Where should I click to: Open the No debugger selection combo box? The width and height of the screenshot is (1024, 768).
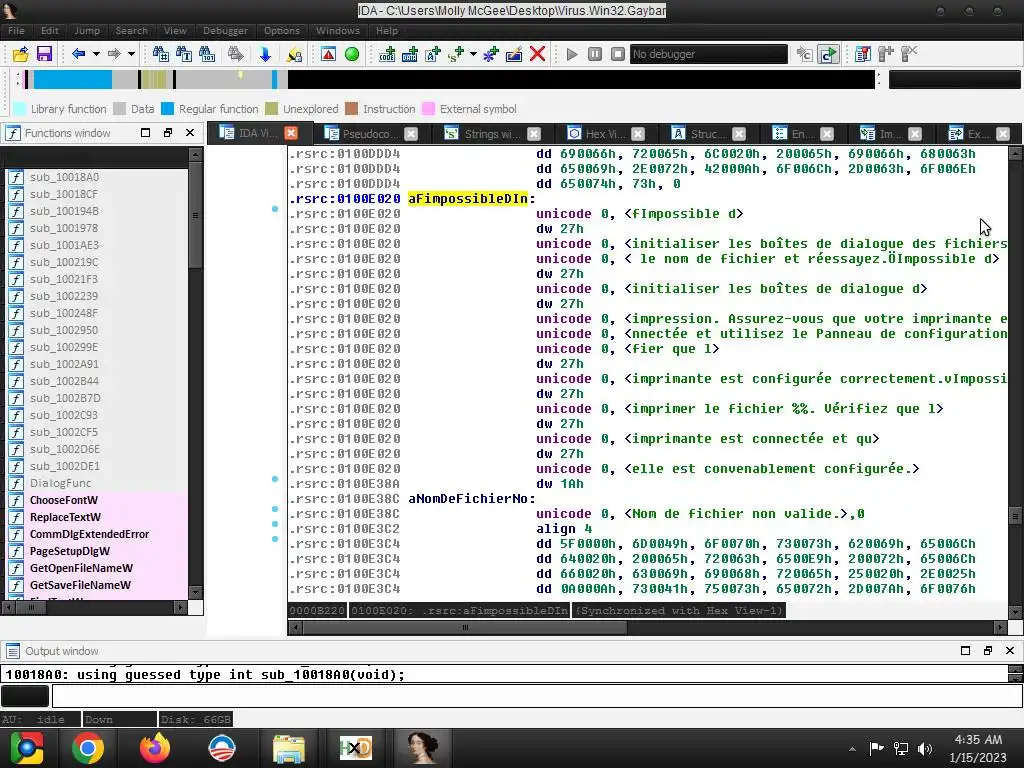709,54
